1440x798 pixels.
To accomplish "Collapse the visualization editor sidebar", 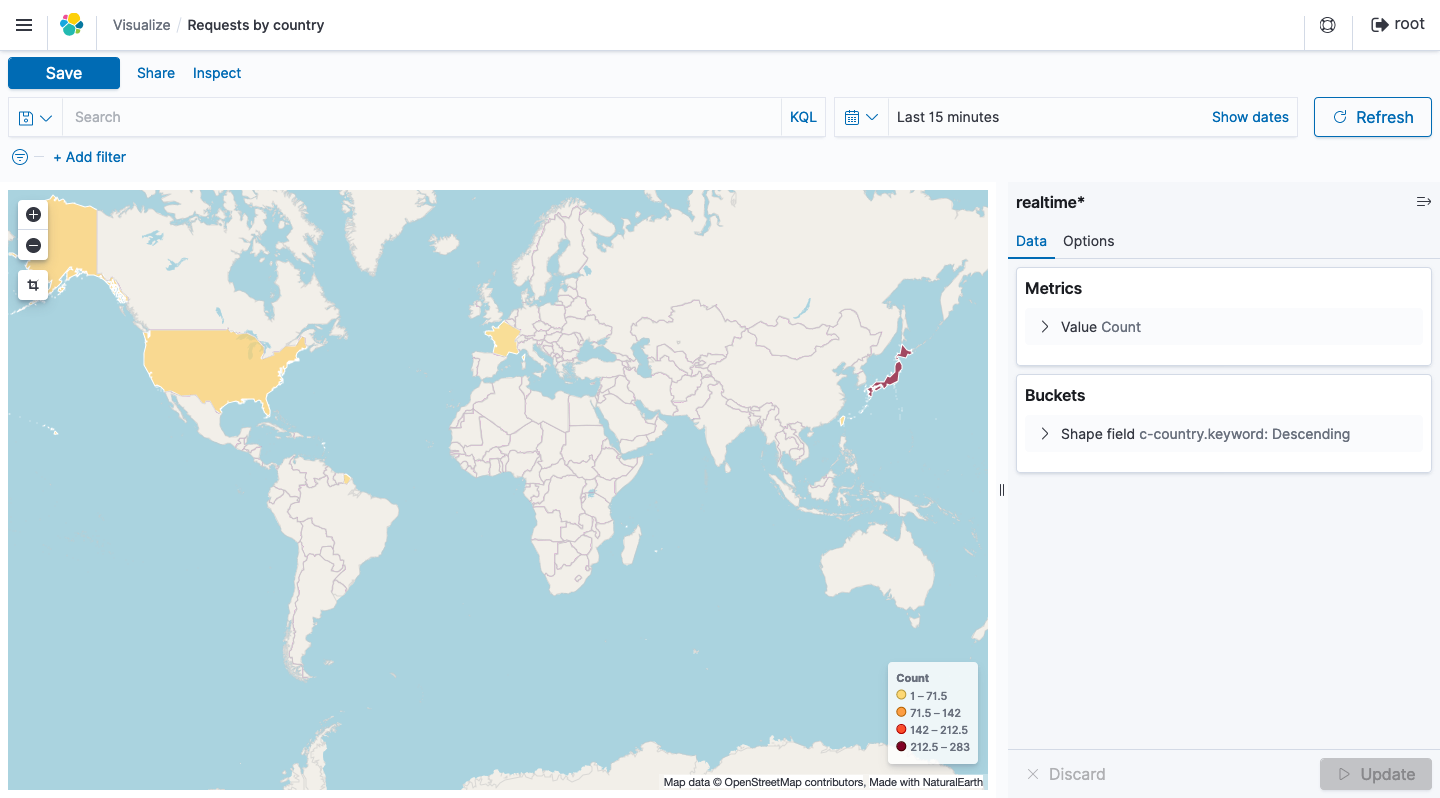I will click(1424, 202).
